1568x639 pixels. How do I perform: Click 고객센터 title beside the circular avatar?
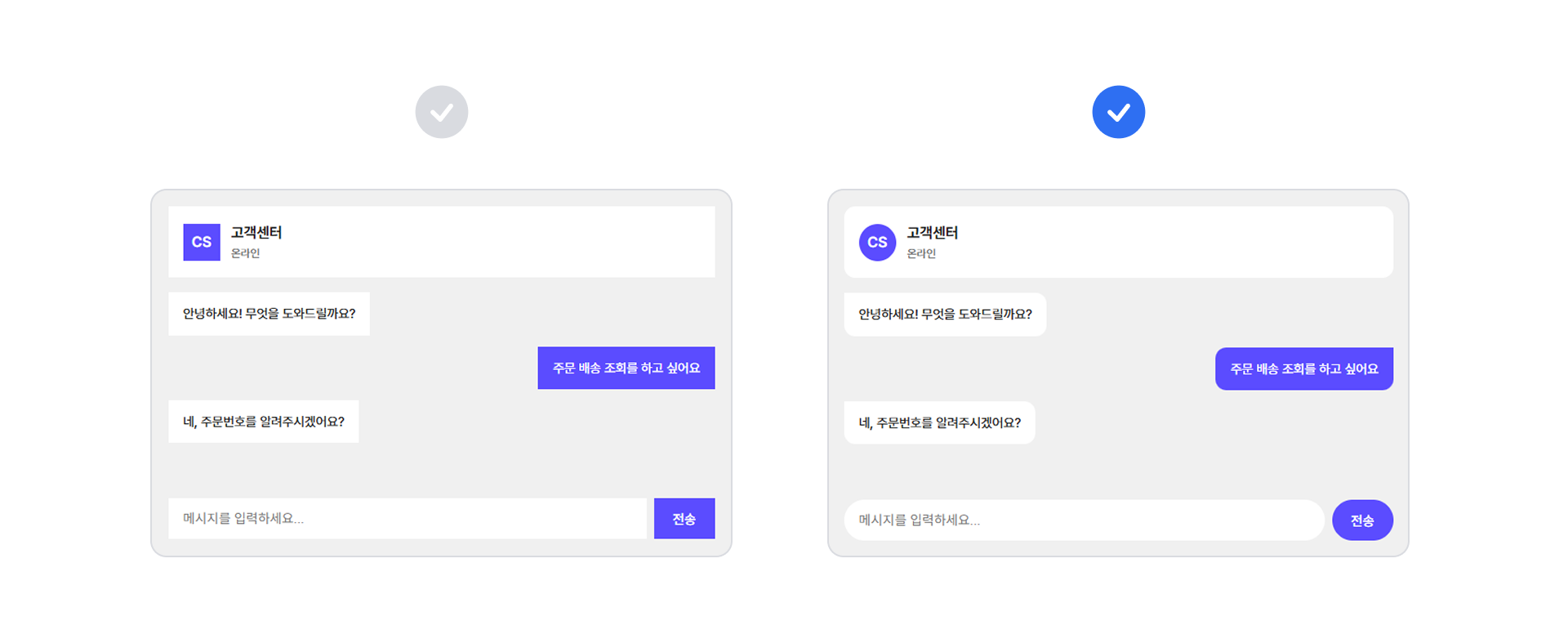coord(933,233)
